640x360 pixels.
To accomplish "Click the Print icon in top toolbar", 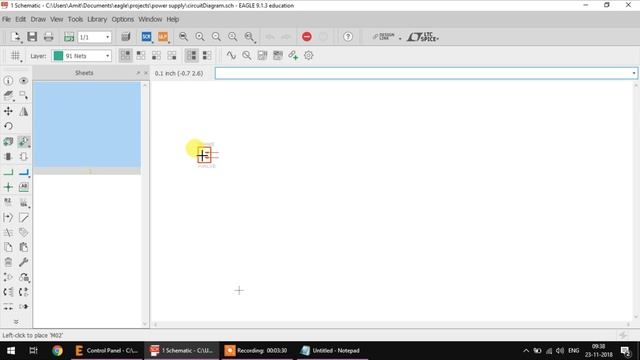I will click(x=48, y=37).
